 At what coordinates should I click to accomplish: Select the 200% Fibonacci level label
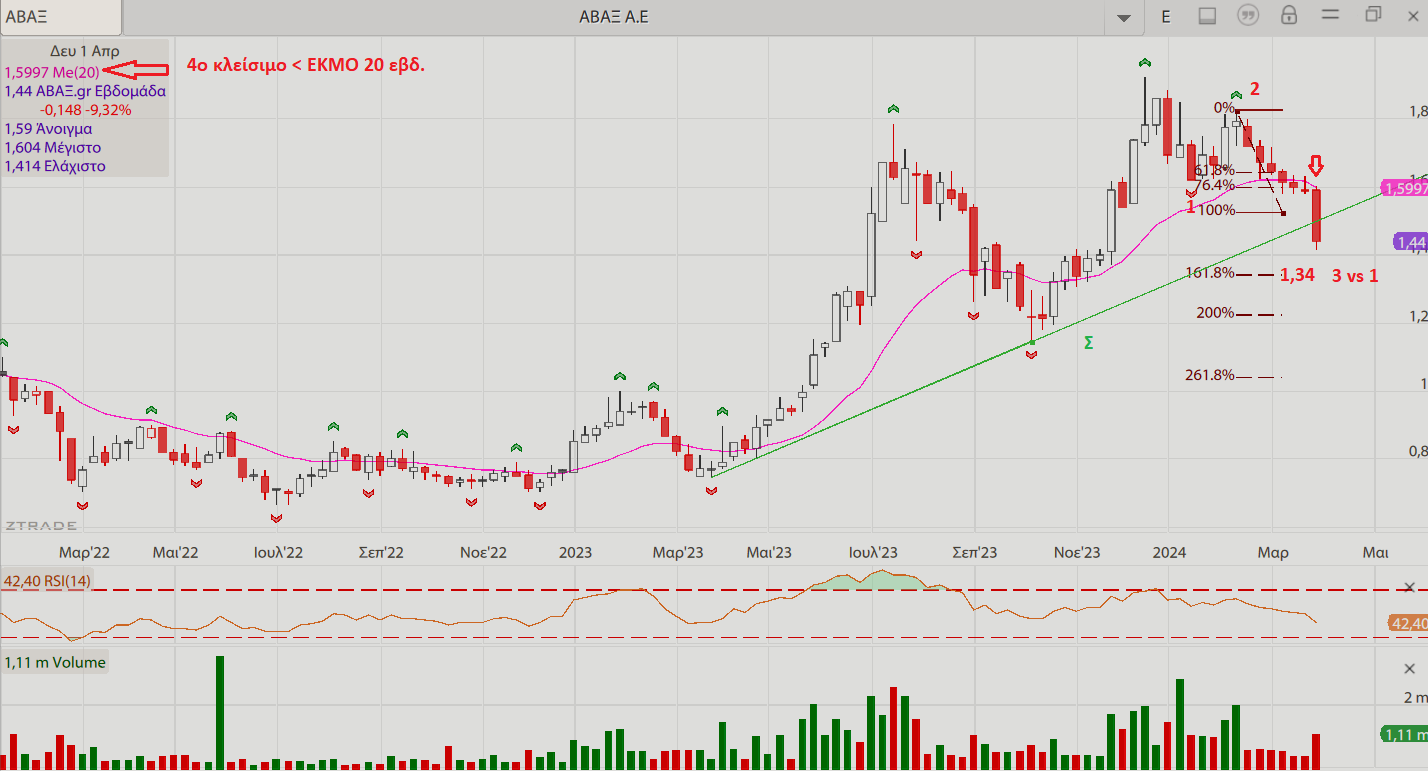(1216, 313)
